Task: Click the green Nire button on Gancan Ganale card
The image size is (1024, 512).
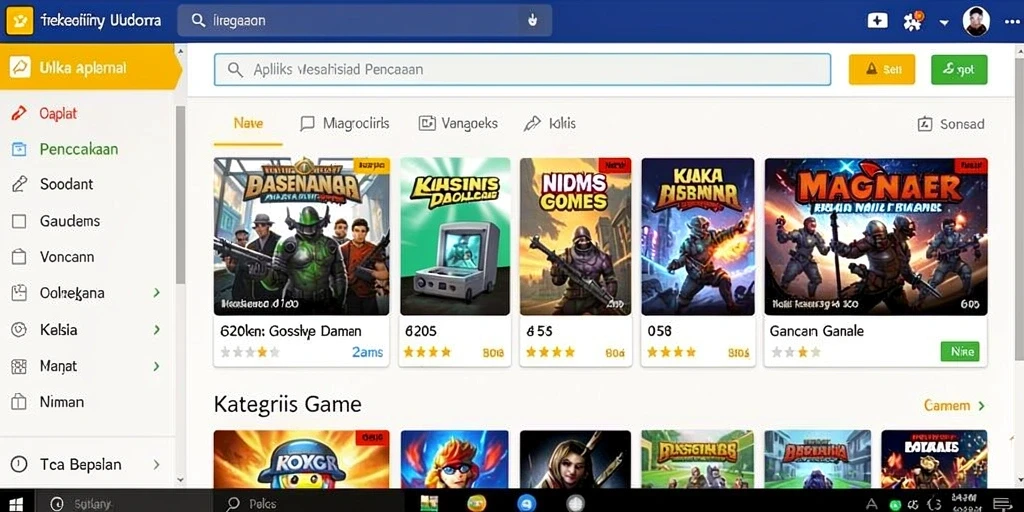Action: (960, 352)
